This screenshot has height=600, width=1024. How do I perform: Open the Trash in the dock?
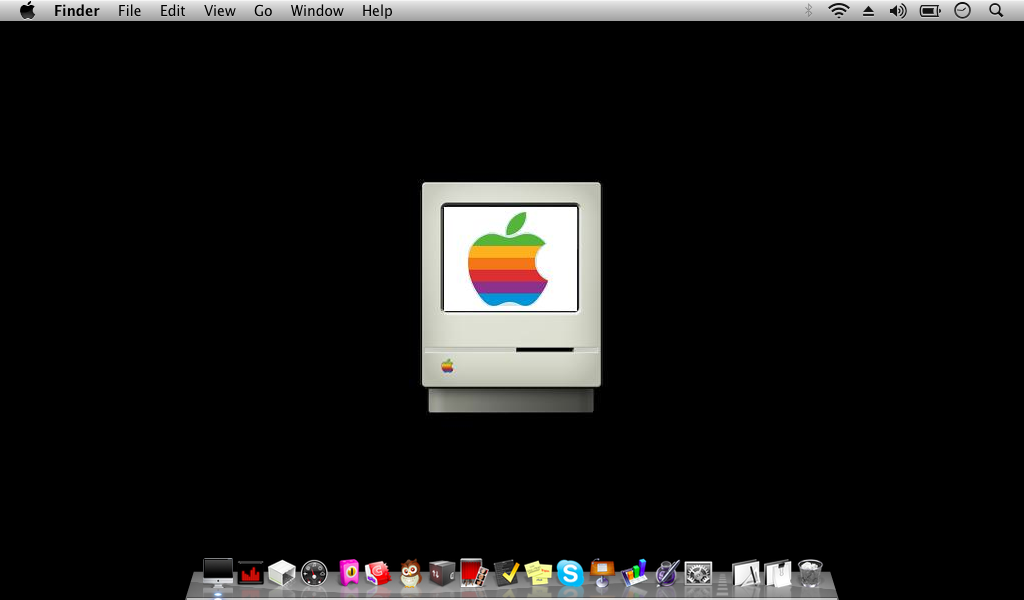click(x=810, y=573)
